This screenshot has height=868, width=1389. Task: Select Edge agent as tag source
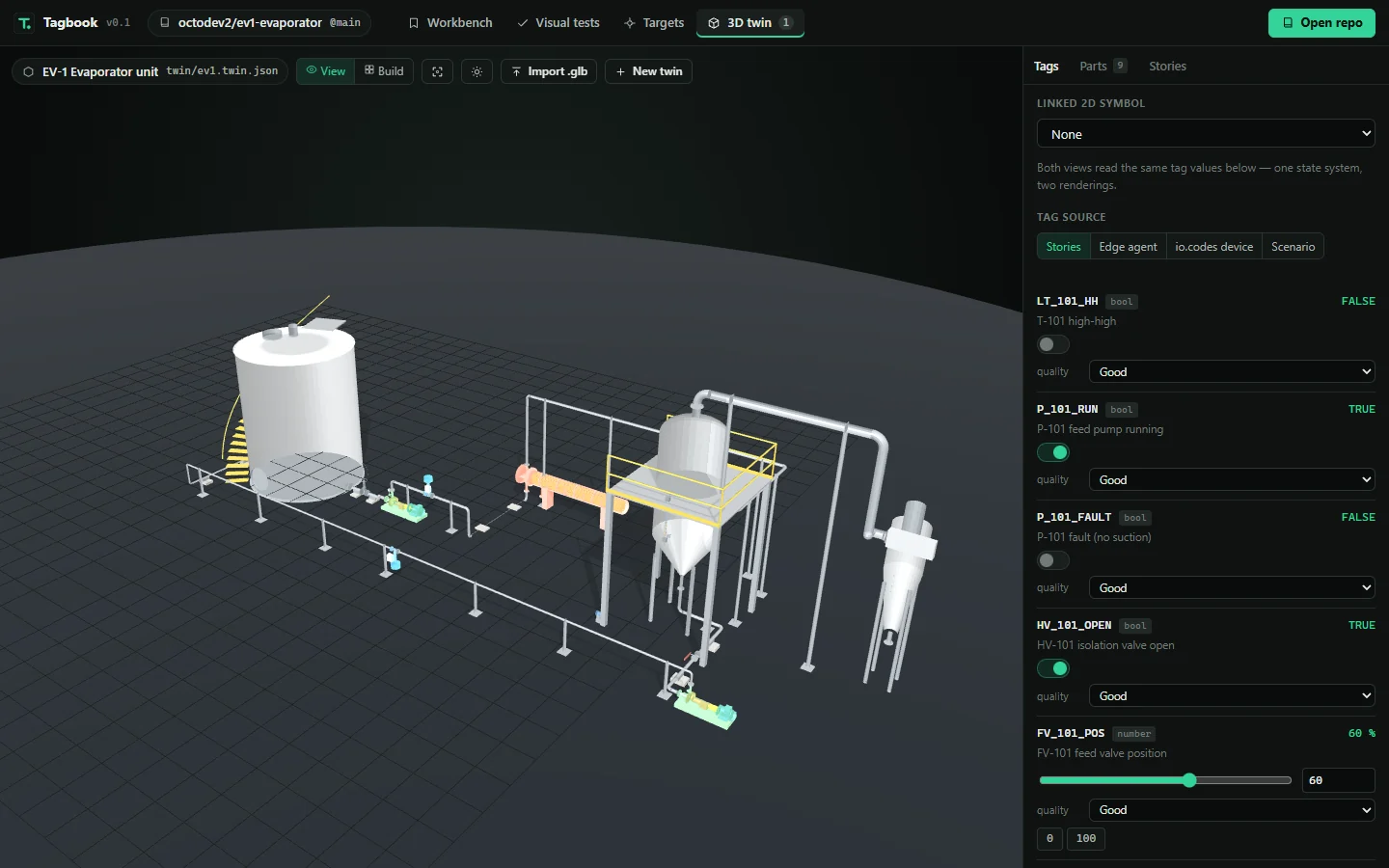(x=1128, y=247)
